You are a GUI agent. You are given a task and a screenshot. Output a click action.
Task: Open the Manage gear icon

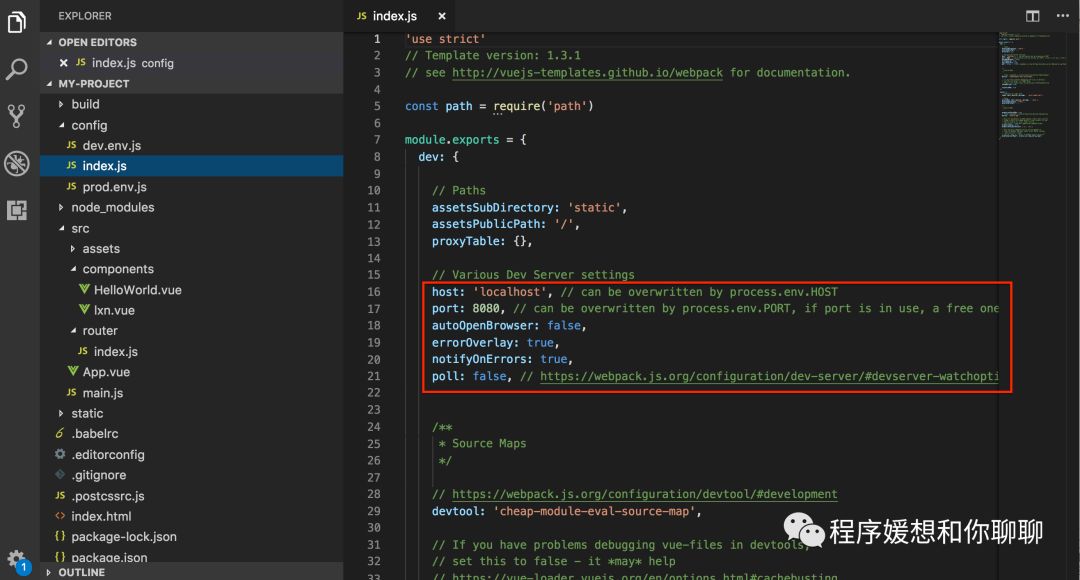point(17,560)
